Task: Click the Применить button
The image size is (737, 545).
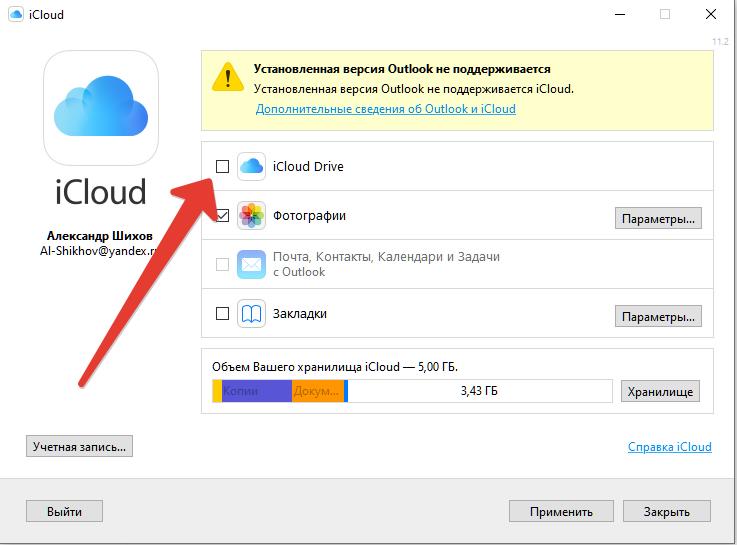Action: tap(561, 511)
